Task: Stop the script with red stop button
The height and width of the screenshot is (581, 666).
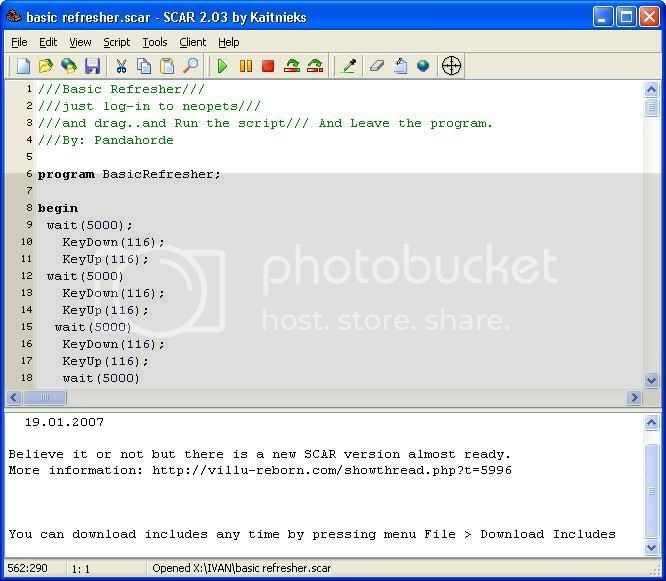Action: (268, 67)
